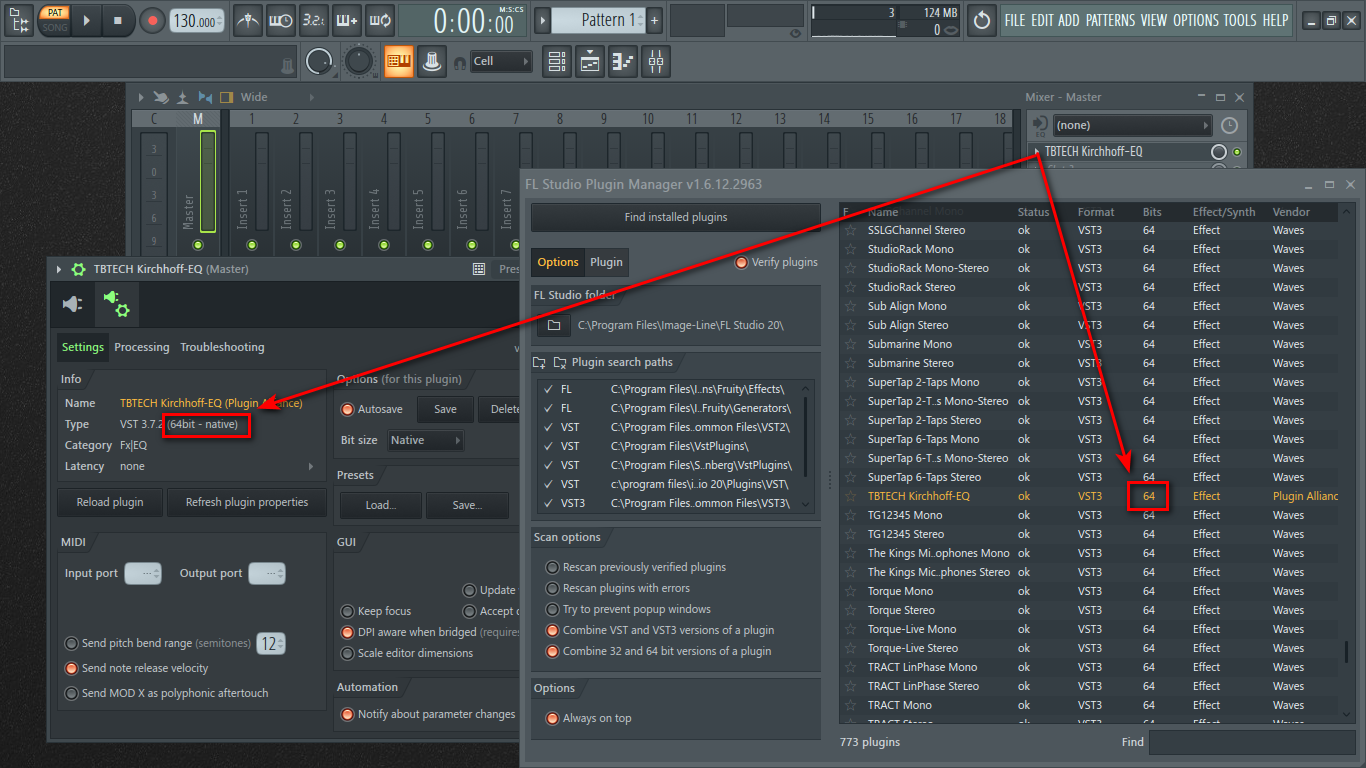Switch to the Processing tab
Image resolution: width=1366 pixels, height=768 pixels.
coord(142,347)
